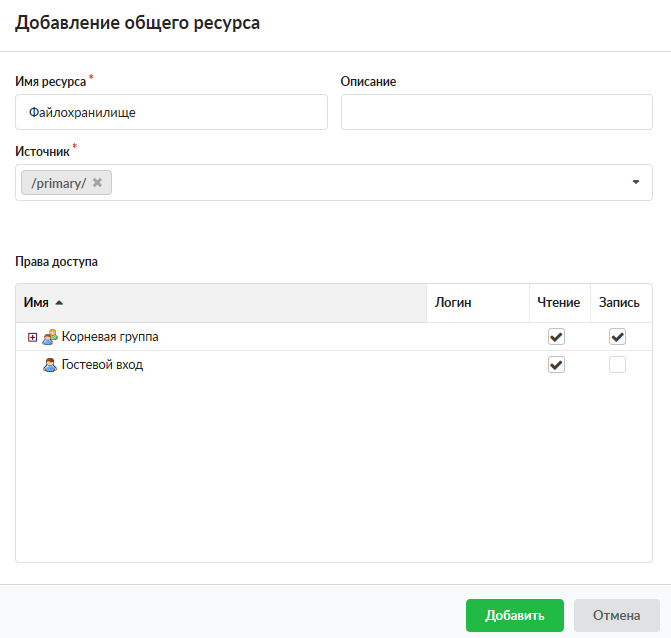Image resolution: width=671 pixels, height=638 pixels.
Task: Select the Гостевой вход row label
Action: (x=102, y=365)
